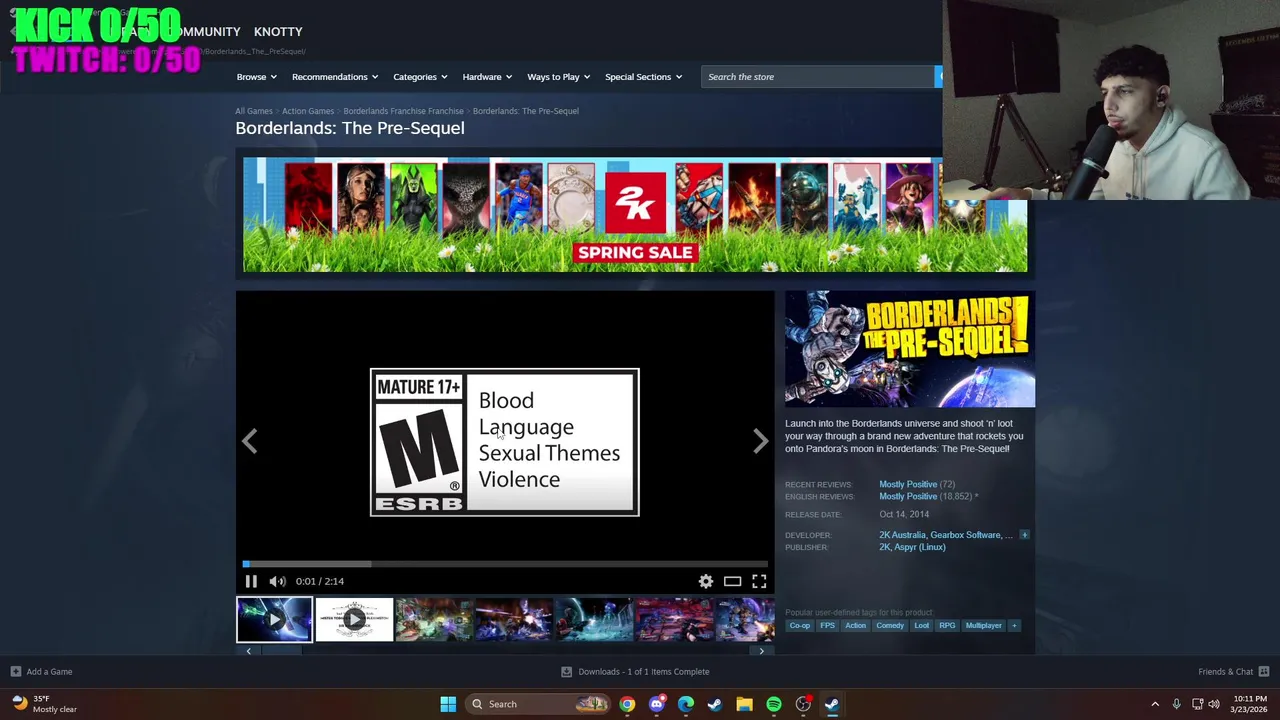Screen dimensions: 1280x720
Task: Click All Games breadcrumb link
Action: coord(254,111)
